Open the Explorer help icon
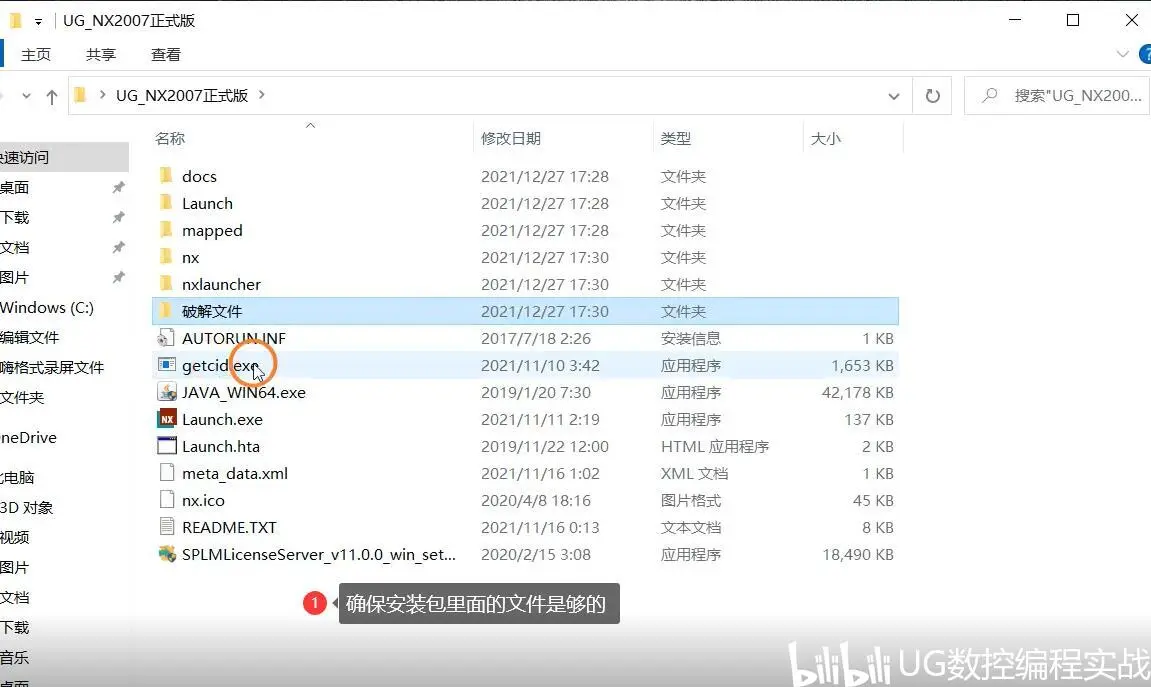 tap(1144, 54)
